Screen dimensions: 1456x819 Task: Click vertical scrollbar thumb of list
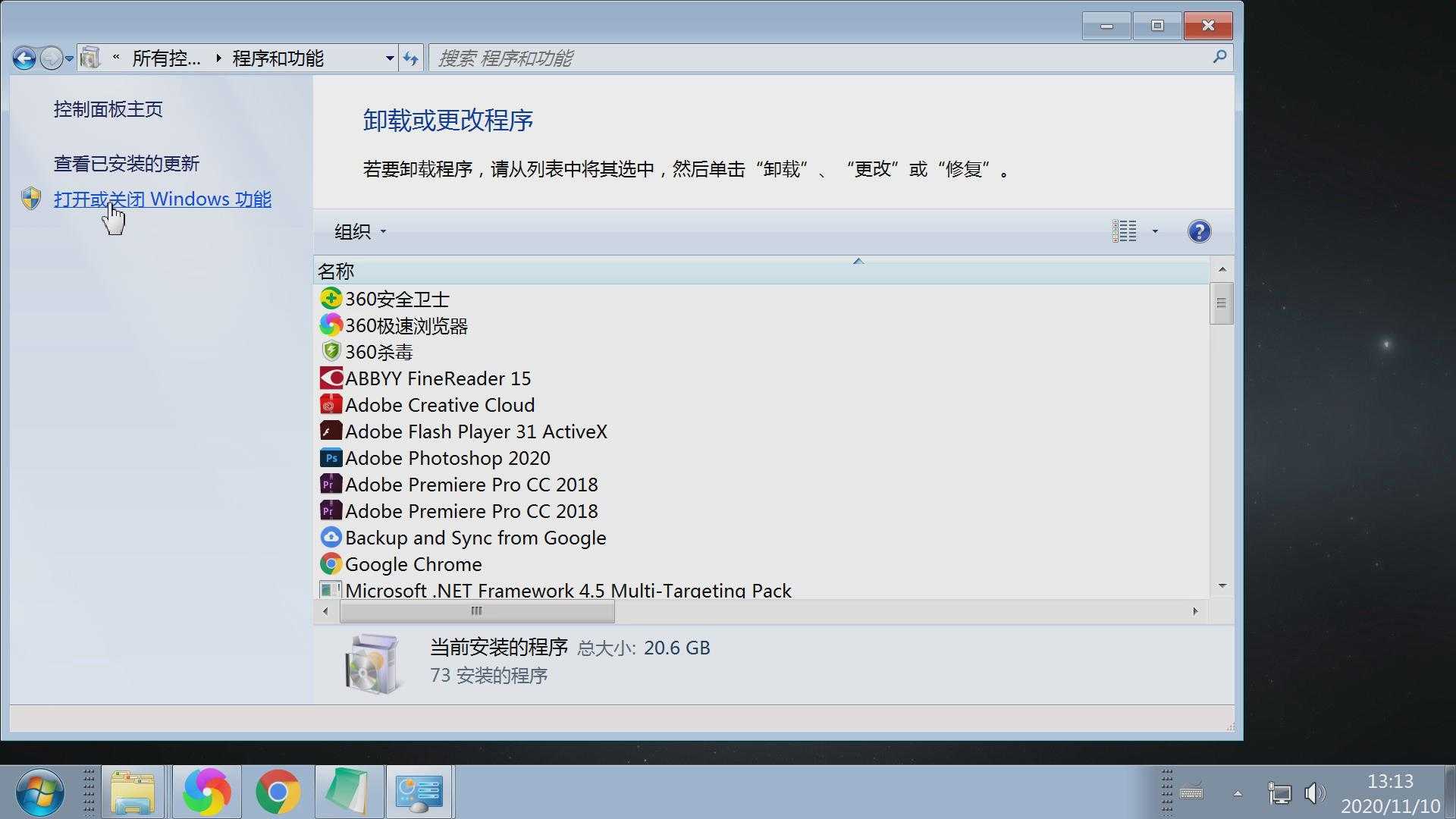1221,303
